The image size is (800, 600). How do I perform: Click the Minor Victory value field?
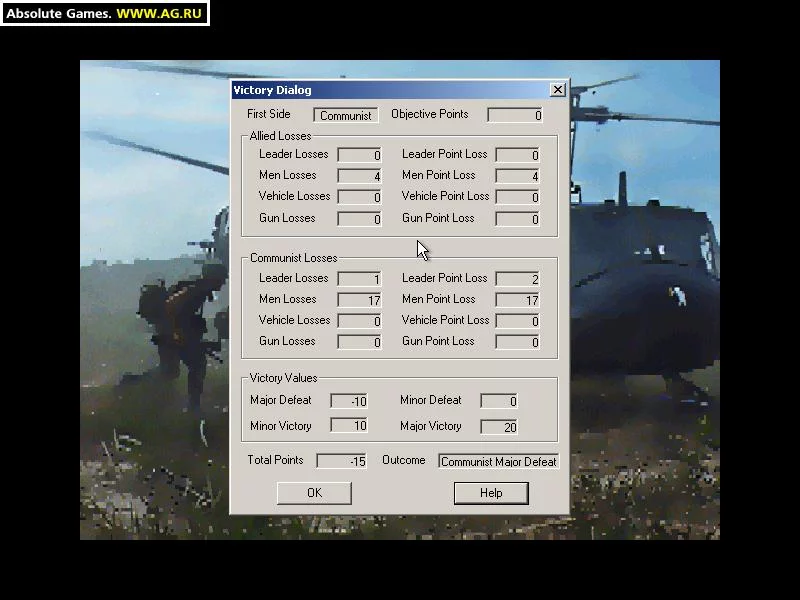[x=349, y=426]
